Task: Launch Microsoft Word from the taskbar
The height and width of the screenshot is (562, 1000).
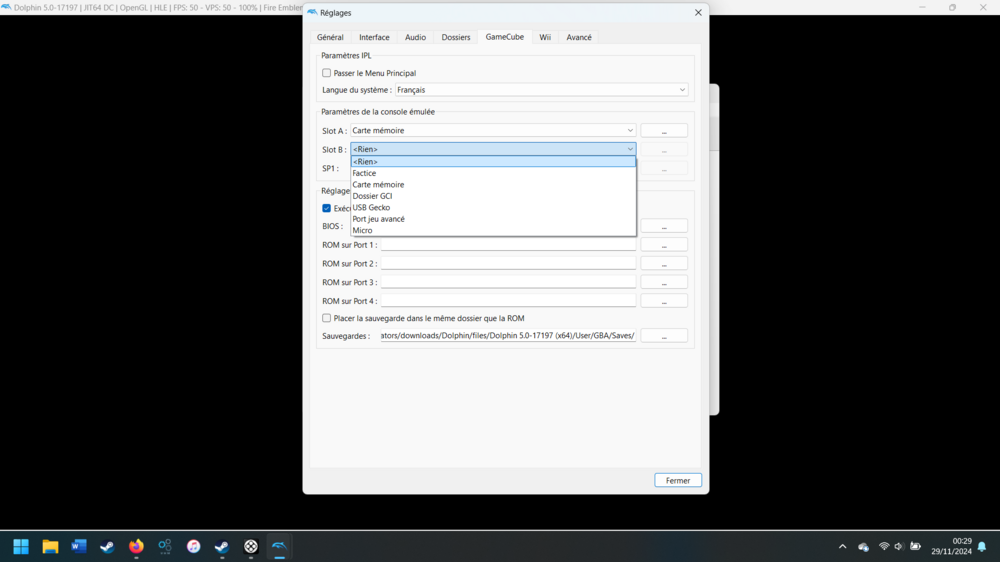Action: tap(79, 546)
